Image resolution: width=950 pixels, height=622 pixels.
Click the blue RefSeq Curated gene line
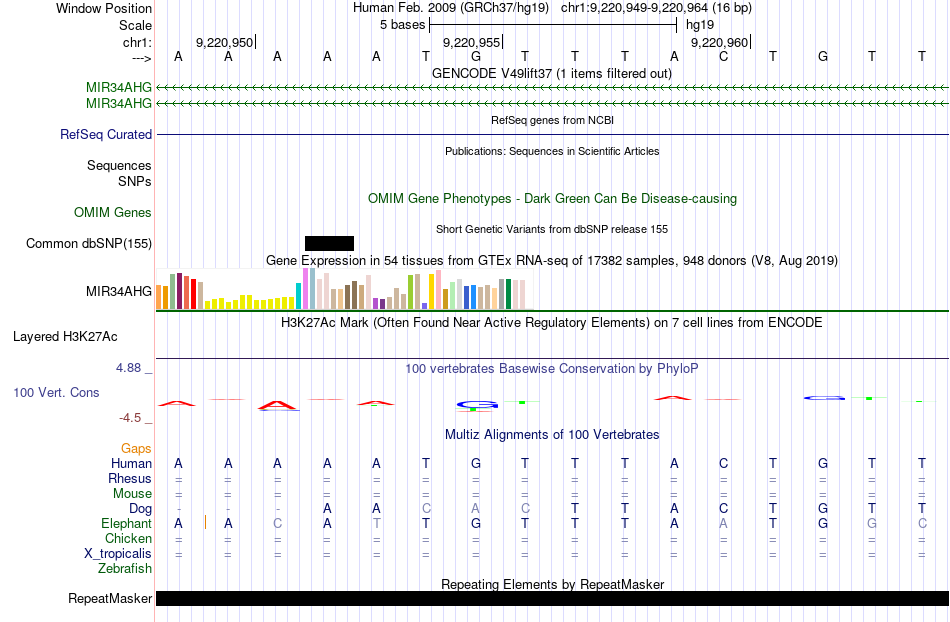pyautogui.click(x=552, y=134)
